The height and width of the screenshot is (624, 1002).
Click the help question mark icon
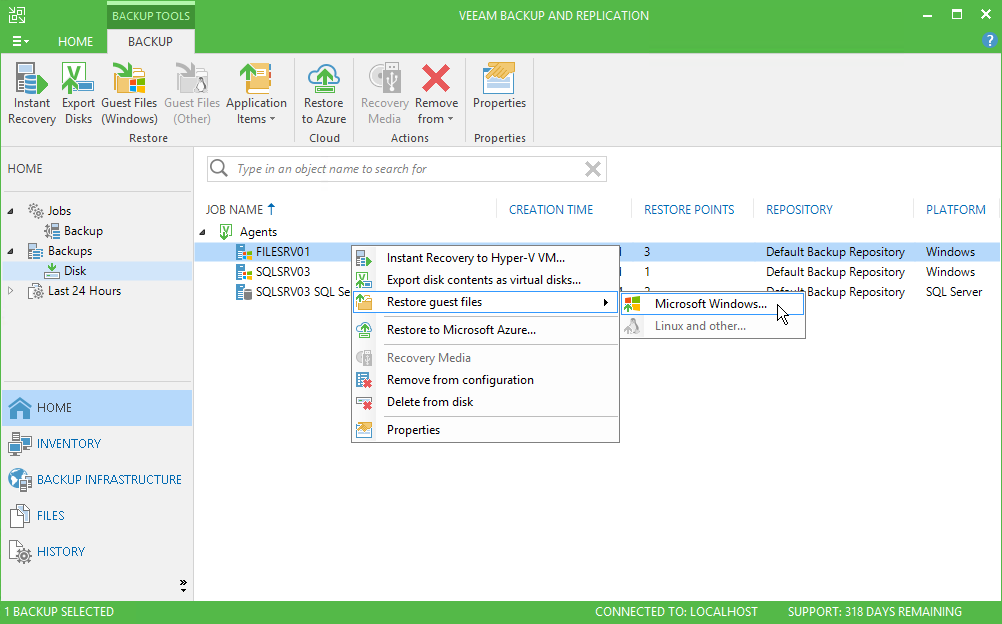pyautogui.click(x=989, y=41)
